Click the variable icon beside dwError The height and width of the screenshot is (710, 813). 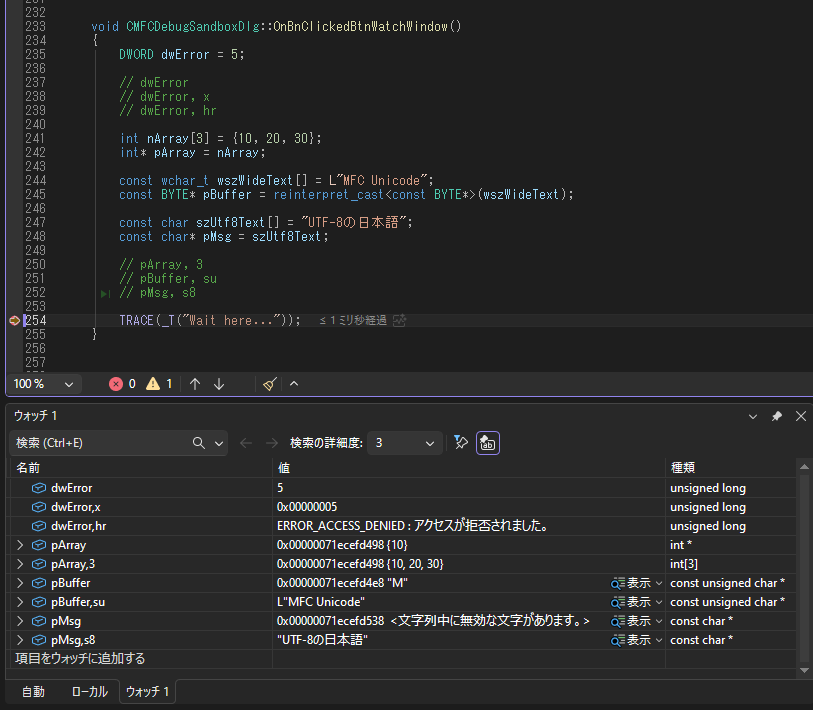click(39, 488)
